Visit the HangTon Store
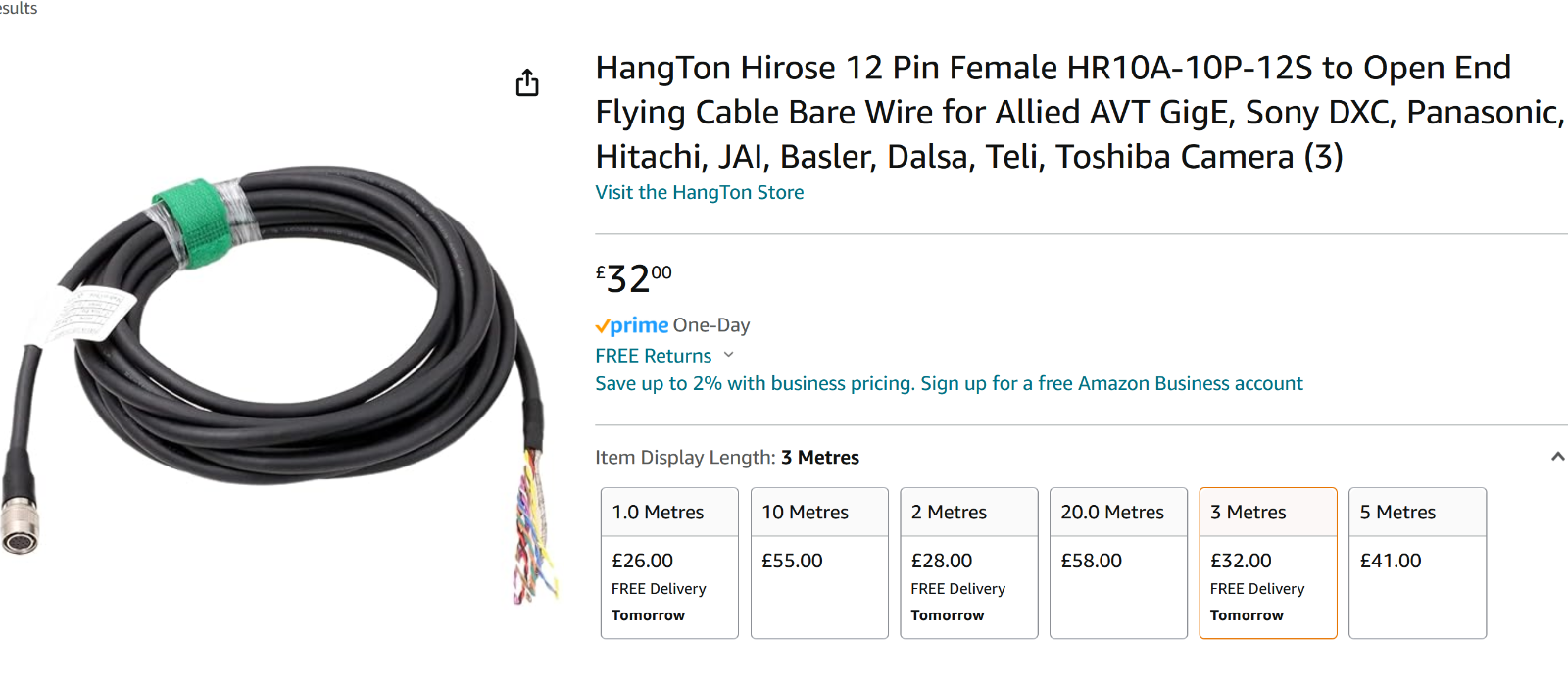Screen dimensions: 1568x687 699,192
